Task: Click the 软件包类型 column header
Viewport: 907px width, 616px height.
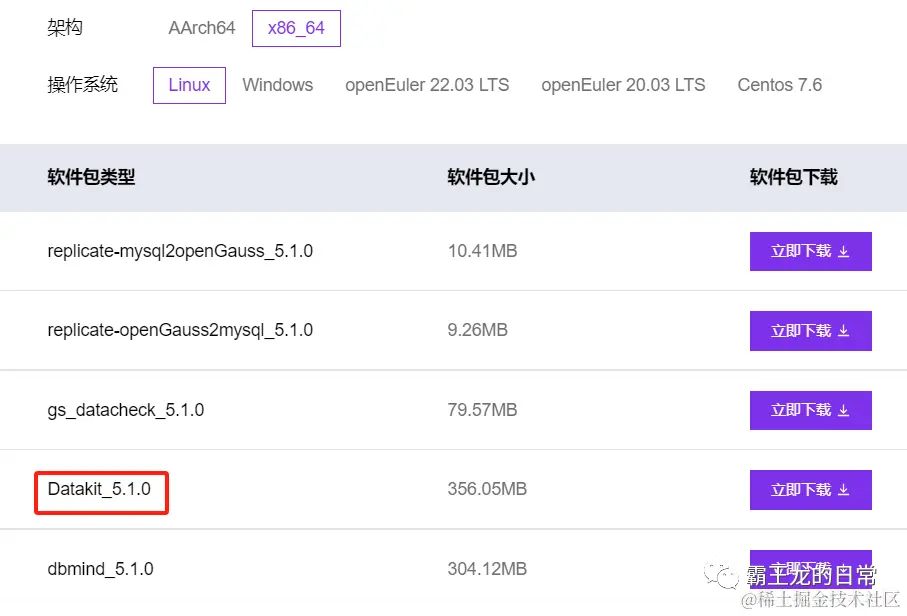Action: click(91, 177)
